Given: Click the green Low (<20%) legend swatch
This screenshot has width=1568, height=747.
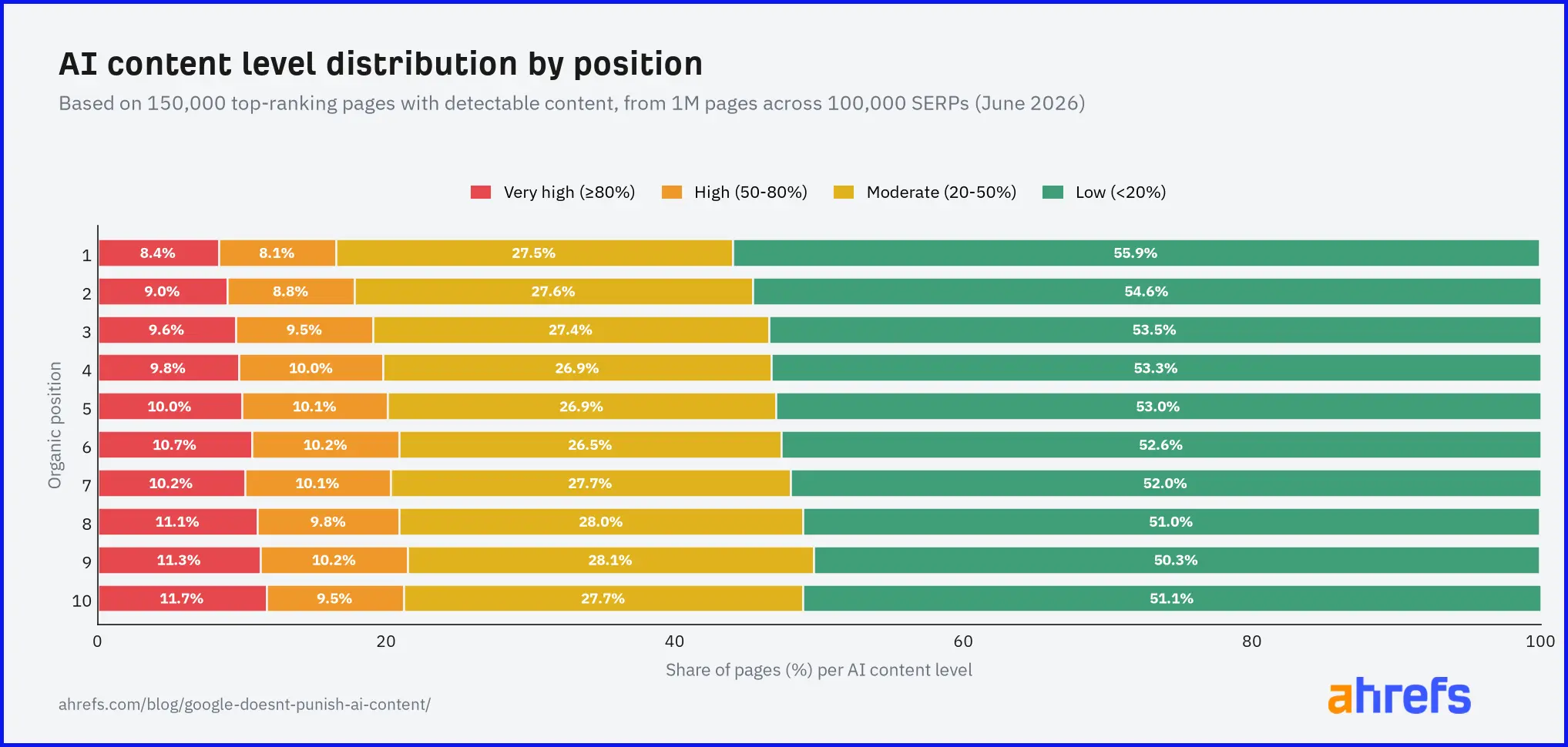Looking at the screenshot, I should pyautogui.click(x=1053, y=193).
